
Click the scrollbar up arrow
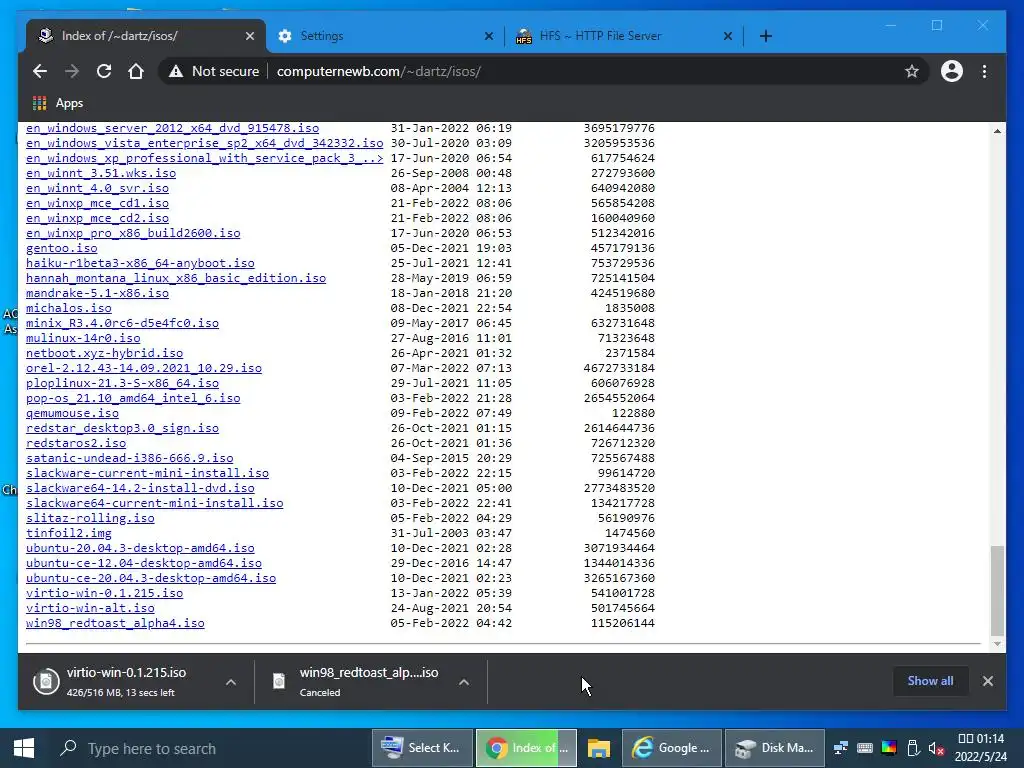coord(997,131)
